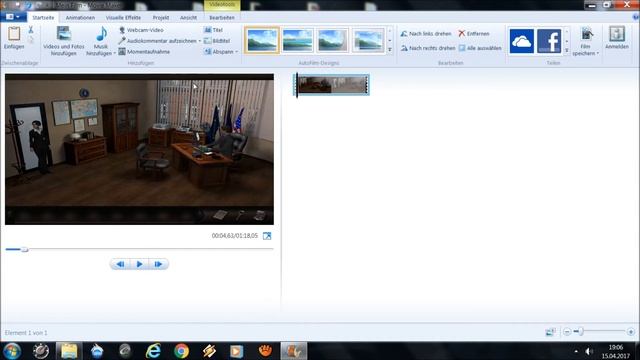The image size is (640, 360).
Task: Select the video clip in storyboard
Action: 333,85
